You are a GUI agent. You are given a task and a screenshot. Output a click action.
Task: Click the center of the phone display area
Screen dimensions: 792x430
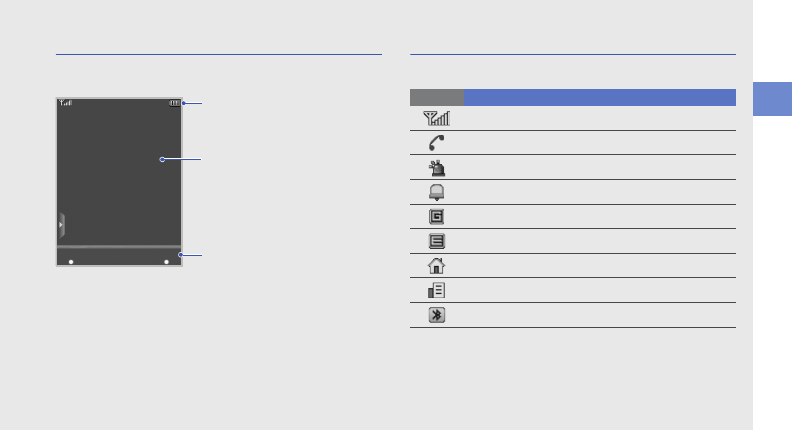tap(119, 172)
